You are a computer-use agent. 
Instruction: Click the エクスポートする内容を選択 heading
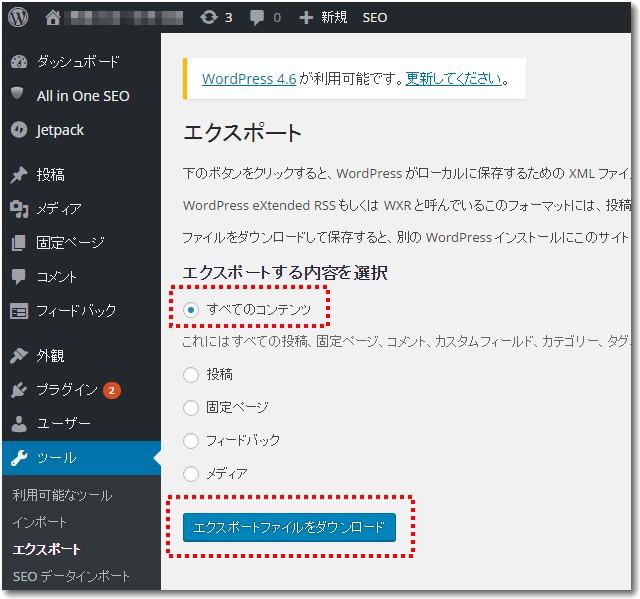coord(285,273)
